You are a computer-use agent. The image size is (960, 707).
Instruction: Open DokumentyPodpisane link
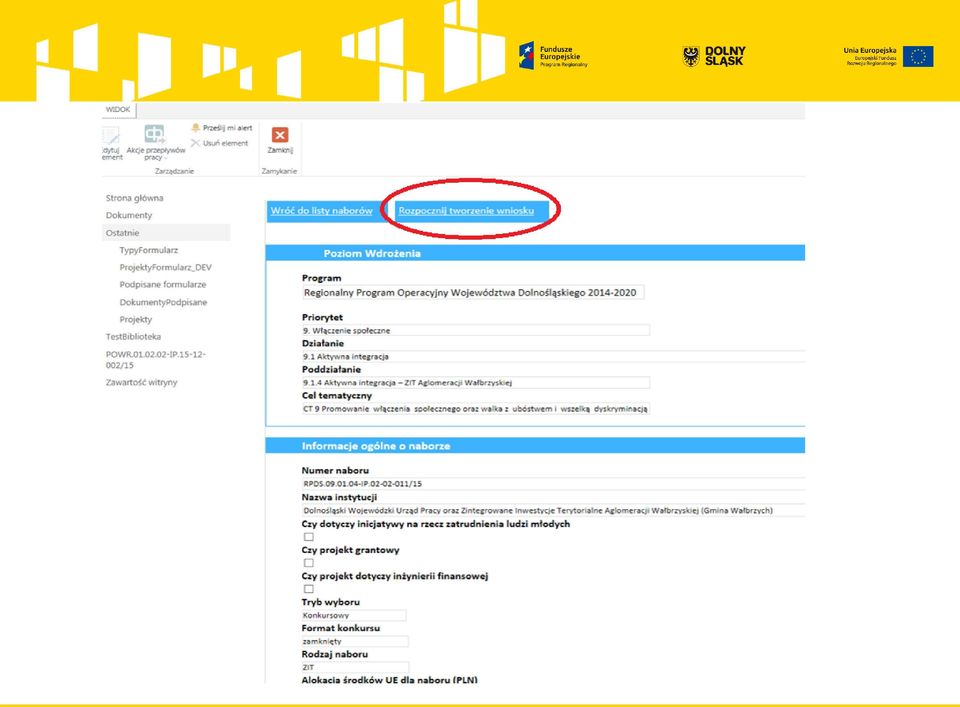click(163, 302)
